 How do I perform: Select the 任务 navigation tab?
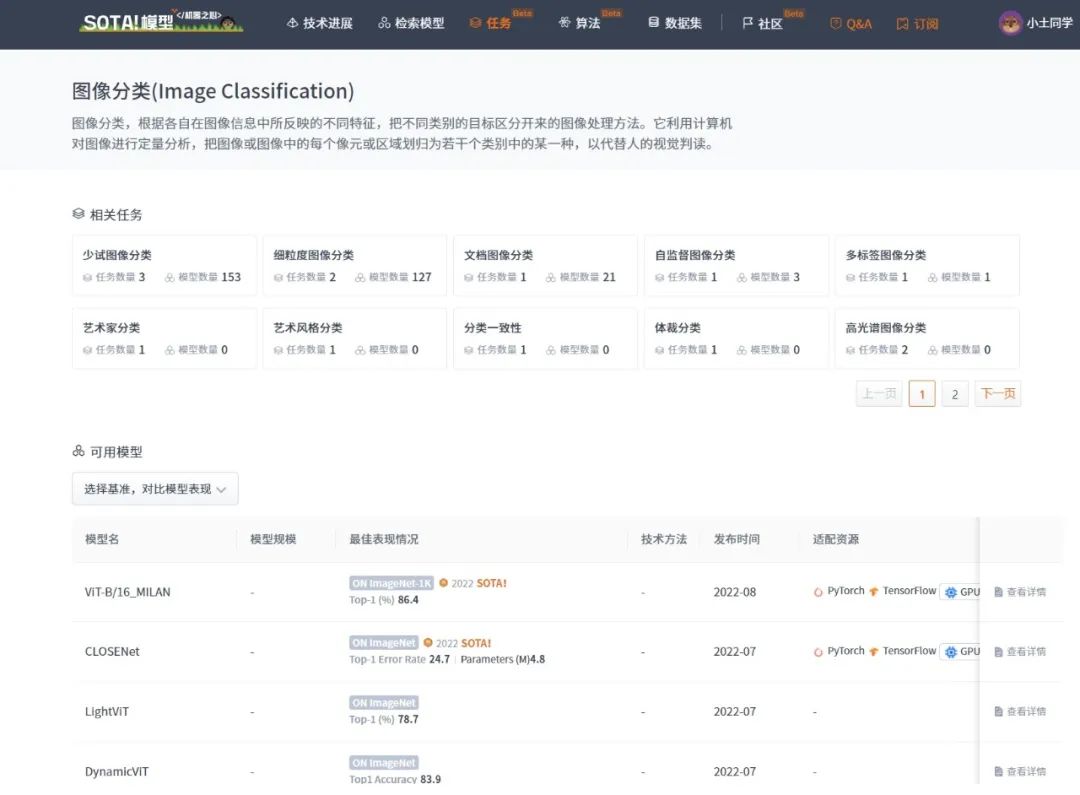tap(490, 23)
